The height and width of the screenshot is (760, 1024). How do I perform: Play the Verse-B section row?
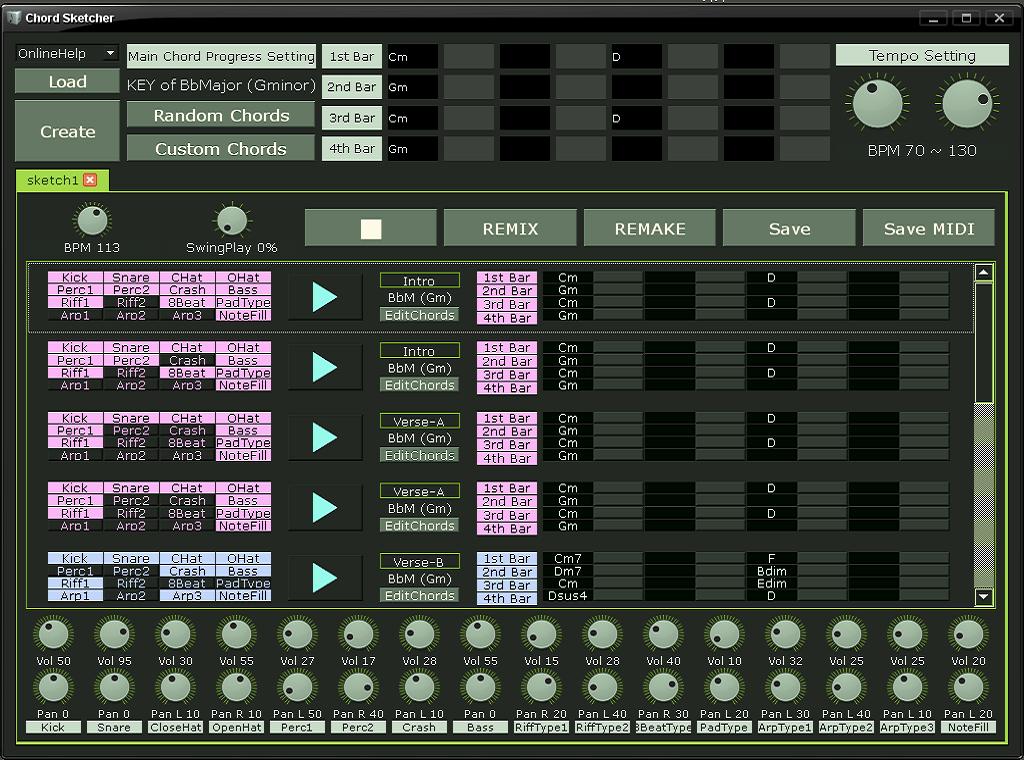[325, 578]
